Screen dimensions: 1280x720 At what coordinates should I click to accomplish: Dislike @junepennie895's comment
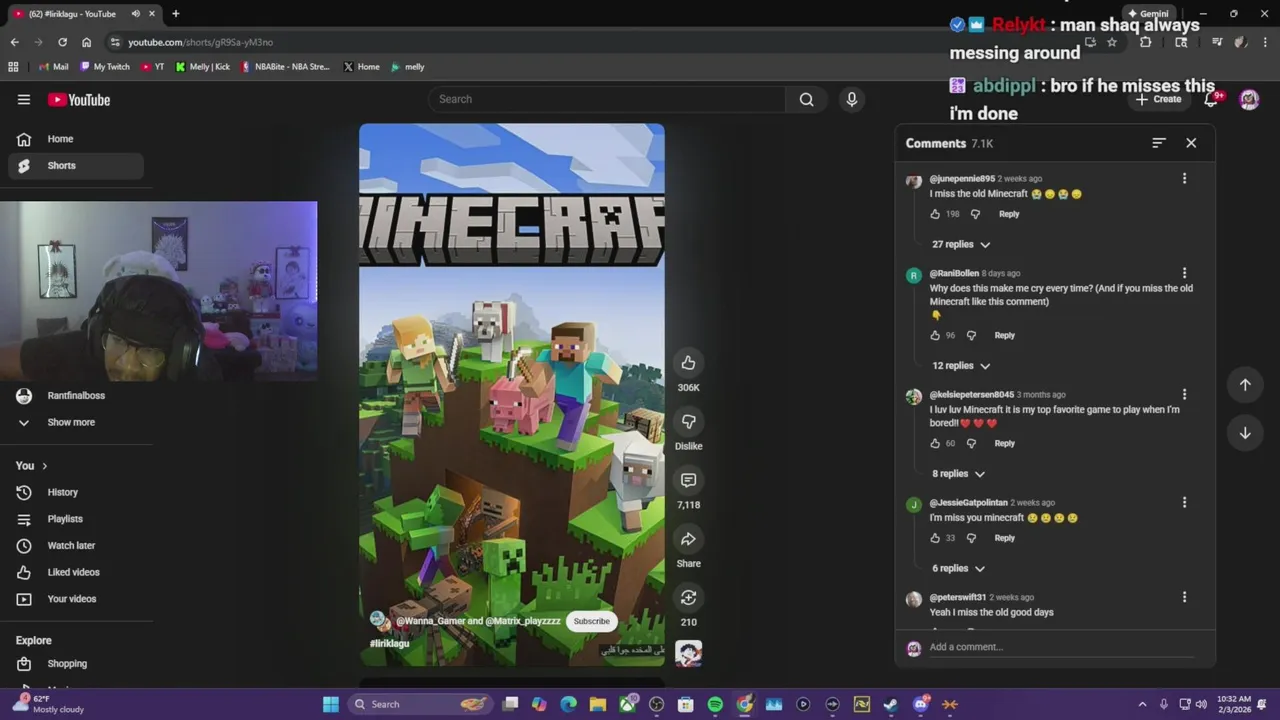[x=975, y=214]
